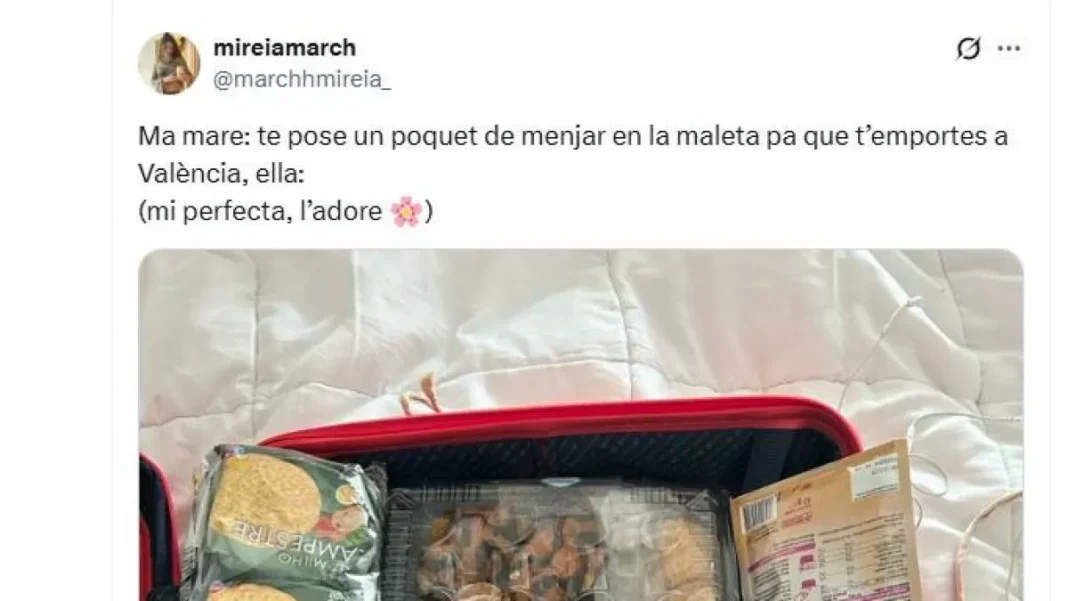Click the Grok slashed-circle icon
Image resolution: width=1068 pixels, height=601 pixels.
point(968,48)
